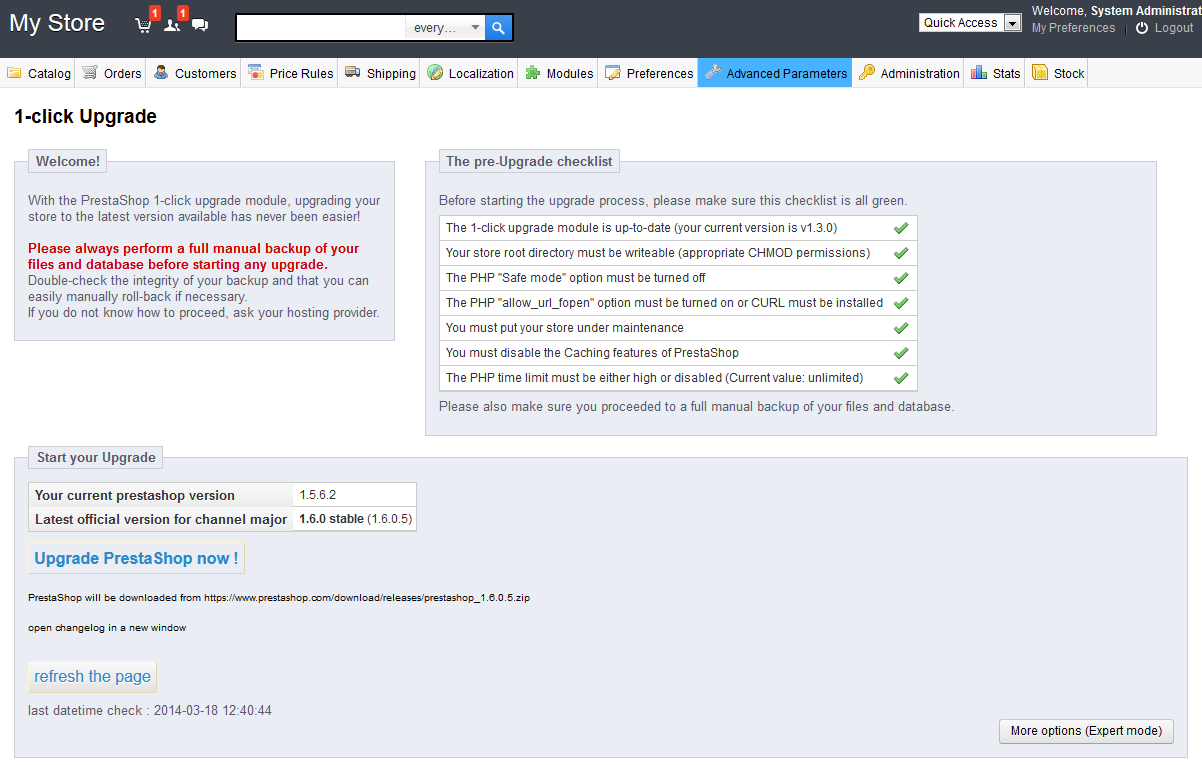Screen dimensions: 1202x765
Task: Open the My Preferences link
Action: click(1073, 28)
